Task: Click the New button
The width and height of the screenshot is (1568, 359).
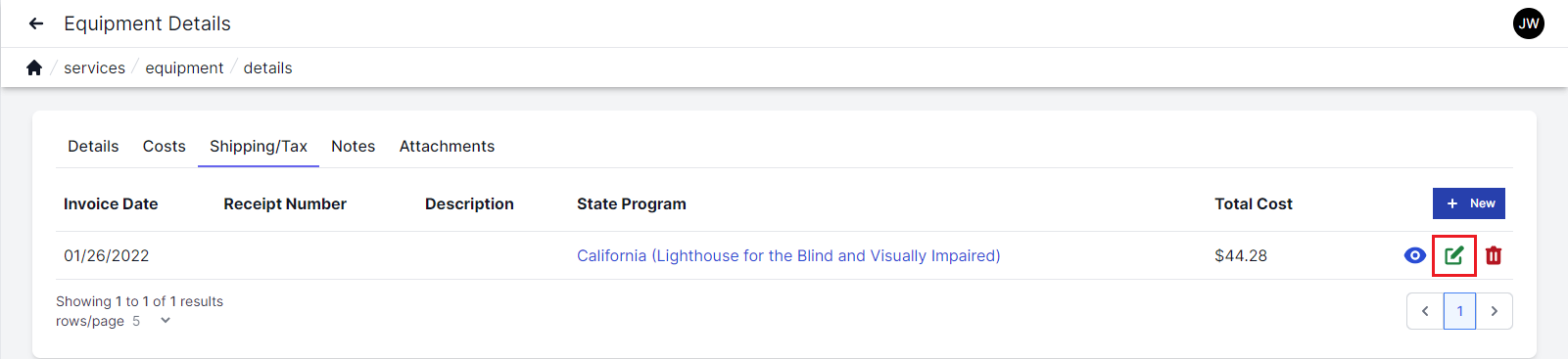Action: point(1469,203)
